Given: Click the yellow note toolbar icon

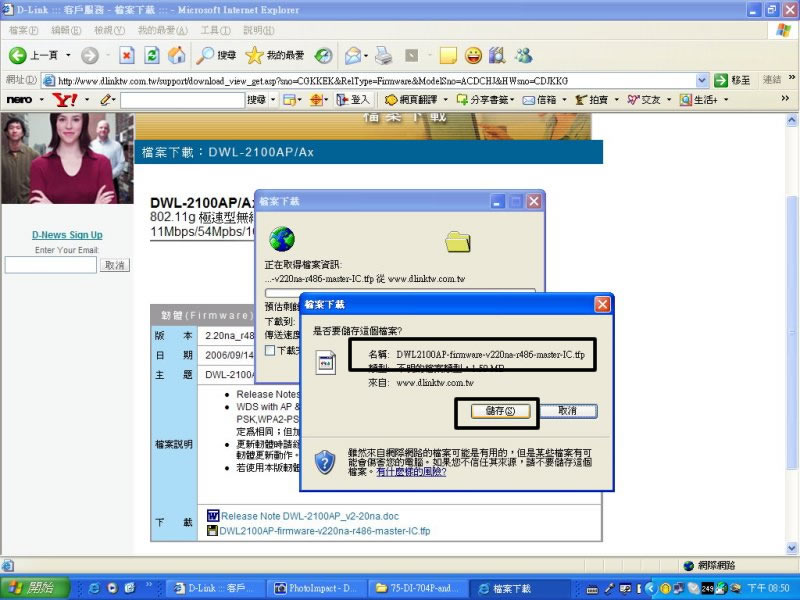Looking at the screenshot, I should click(x=447, y=55).
